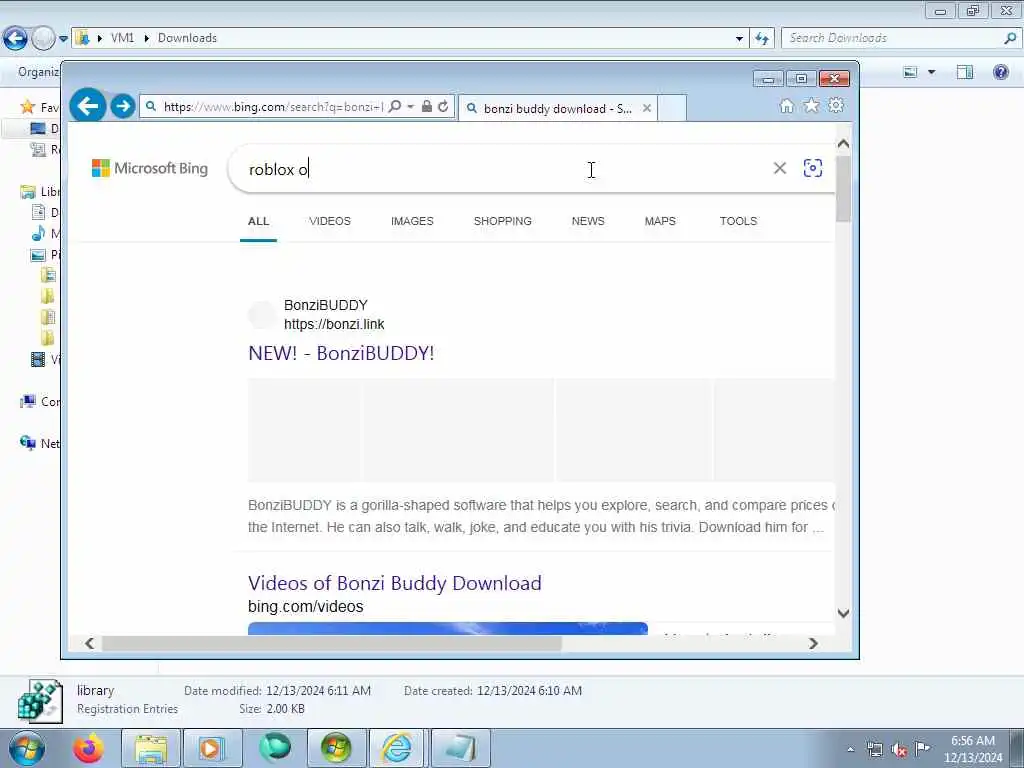Open the Explorer Organize menu
Viewport: 1024px width, 768px height.
tap(38, 72)
